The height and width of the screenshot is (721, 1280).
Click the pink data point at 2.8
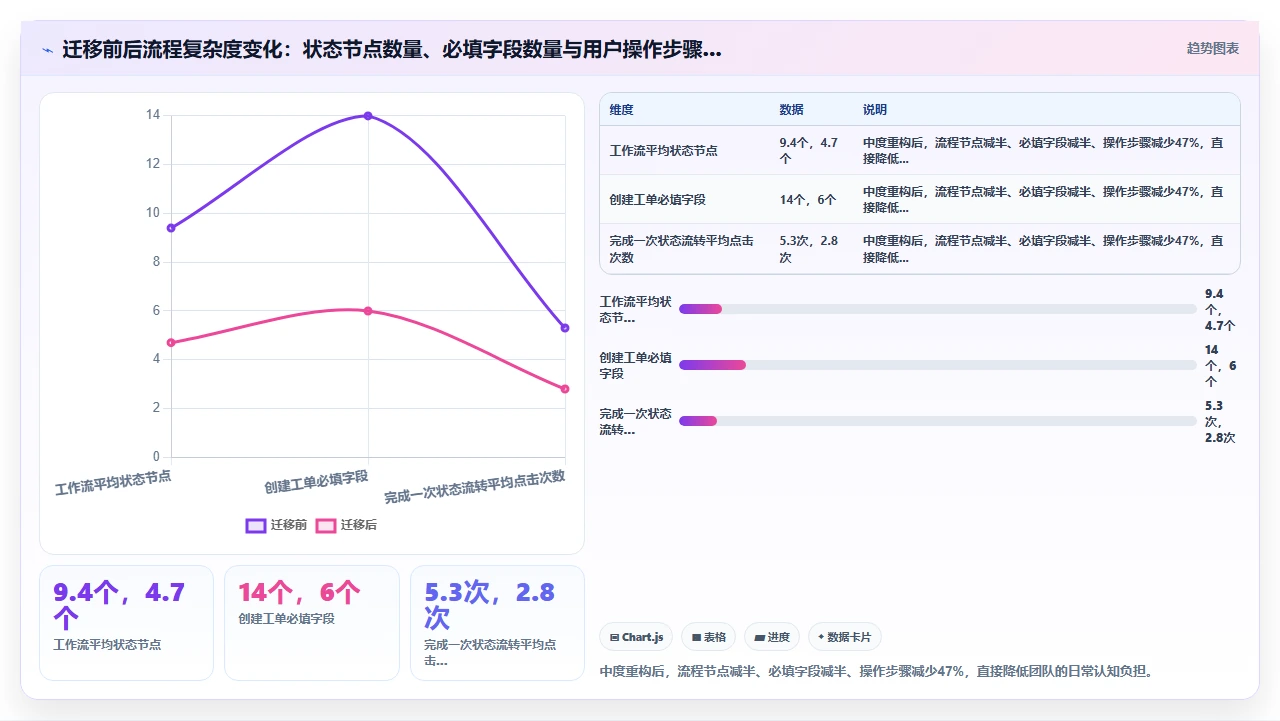[565, 389]
